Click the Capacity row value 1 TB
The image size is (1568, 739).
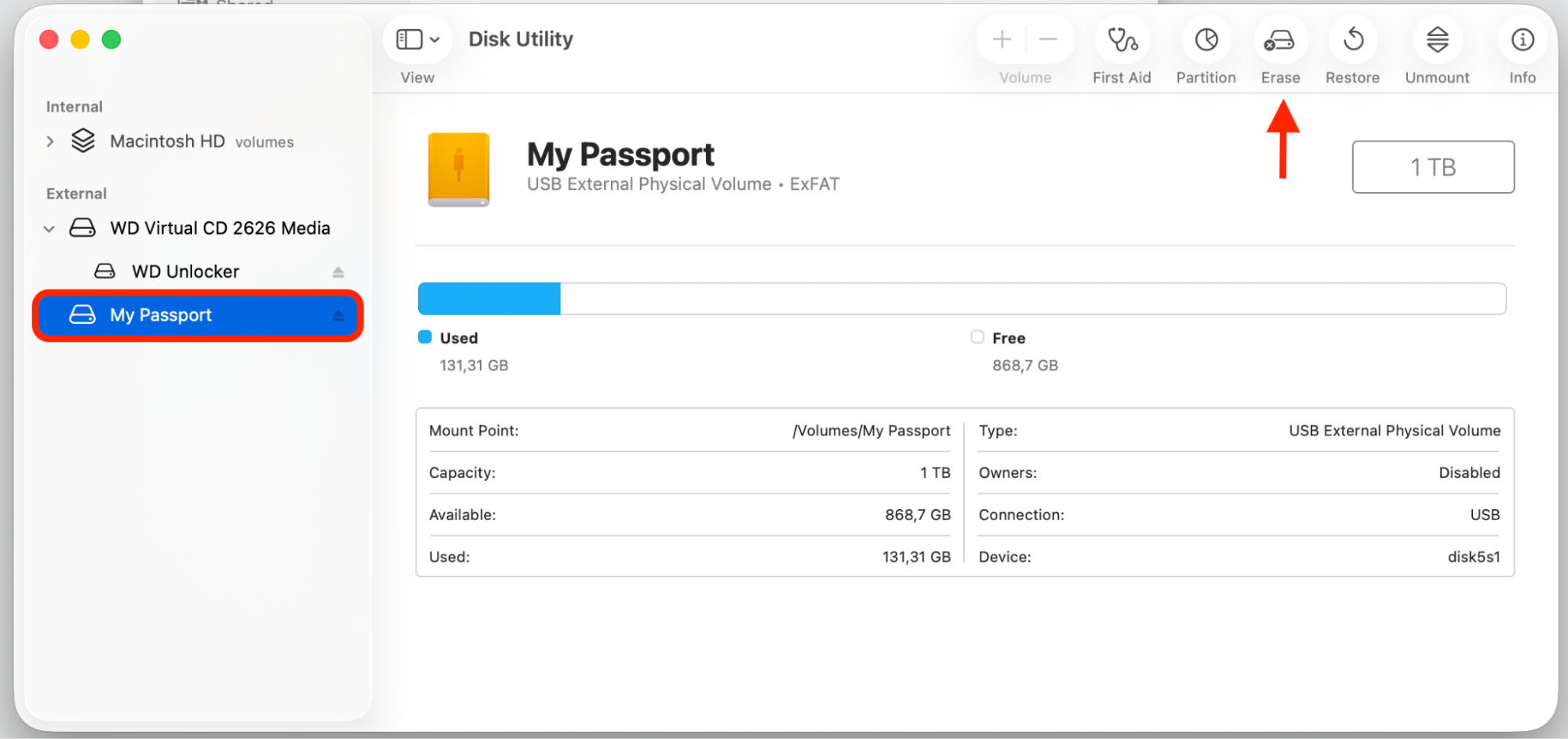(935, 473)
